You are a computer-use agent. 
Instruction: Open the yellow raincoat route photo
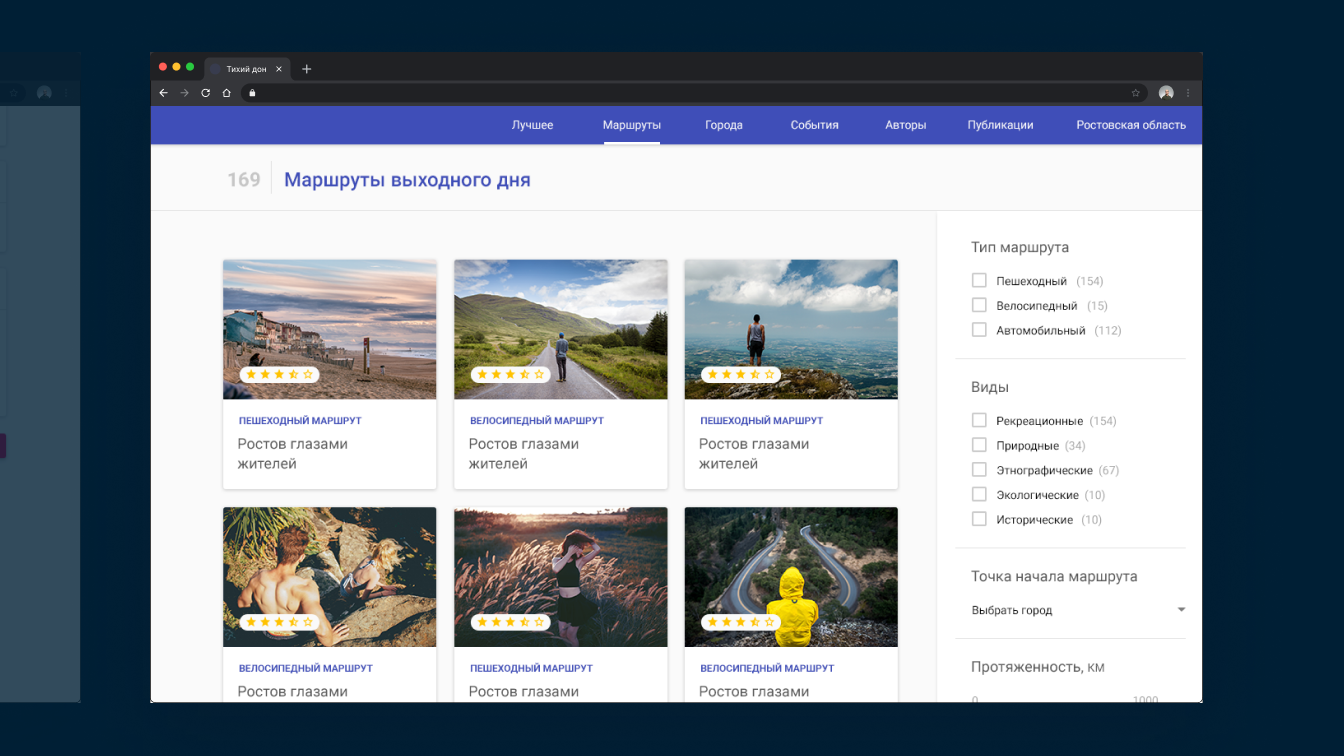point(791,576)
